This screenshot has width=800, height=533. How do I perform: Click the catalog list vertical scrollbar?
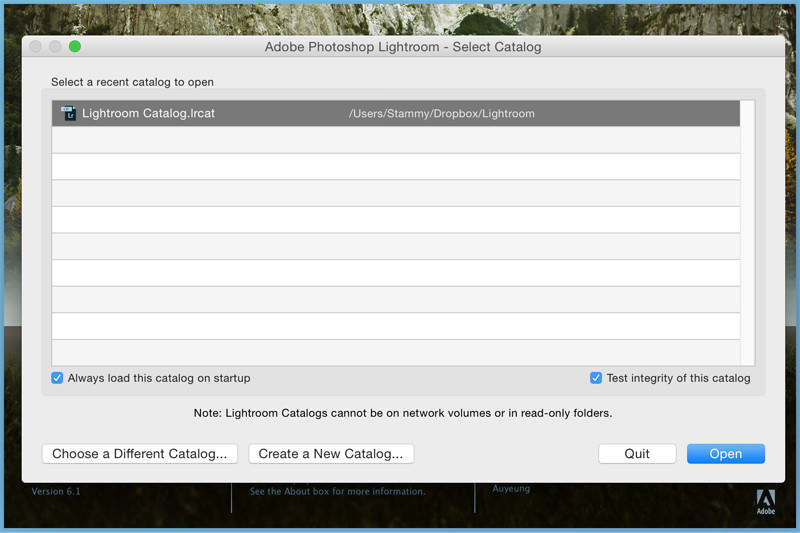pyautogui.click(x=747, y=233)
